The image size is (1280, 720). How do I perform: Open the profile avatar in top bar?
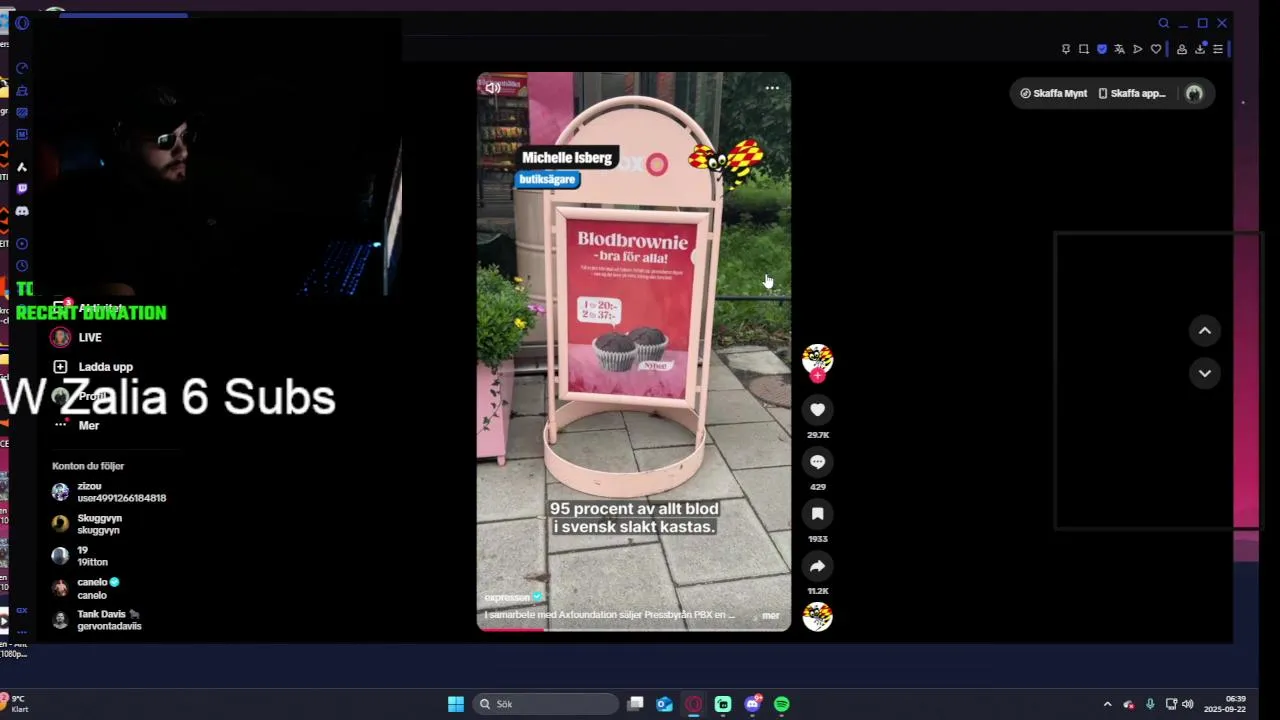click(1194, 93)
